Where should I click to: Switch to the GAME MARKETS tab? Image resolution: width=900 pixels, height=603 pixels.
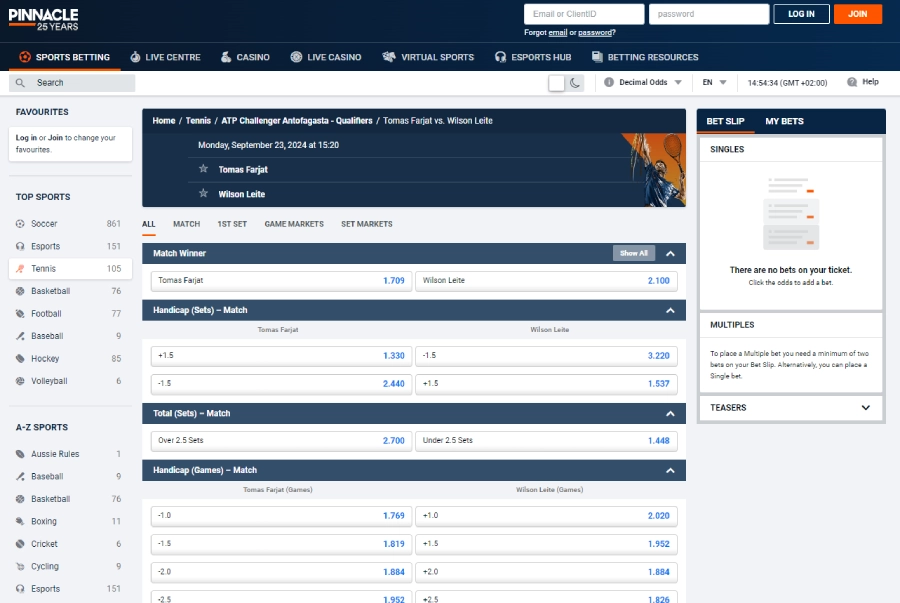pyautogui.click(x=294, y=224)
